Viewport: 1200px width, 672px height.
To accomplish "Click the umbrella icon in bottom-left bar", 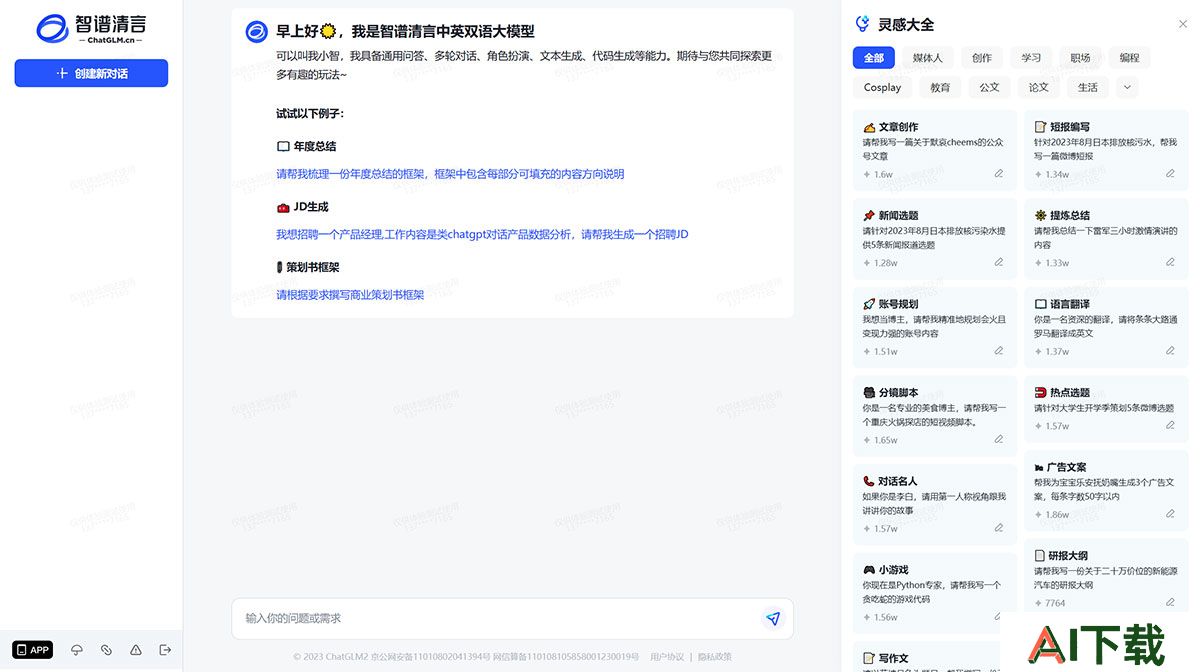I will [x=77, y=650].
